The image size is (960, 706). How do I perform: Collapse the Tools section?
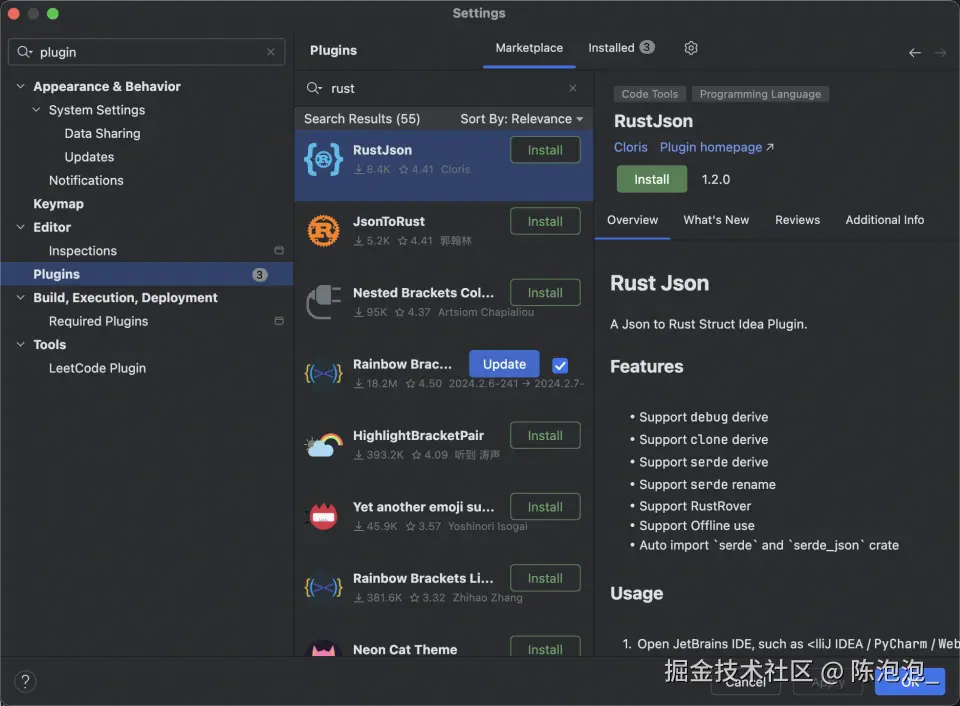tap(20, 344)
